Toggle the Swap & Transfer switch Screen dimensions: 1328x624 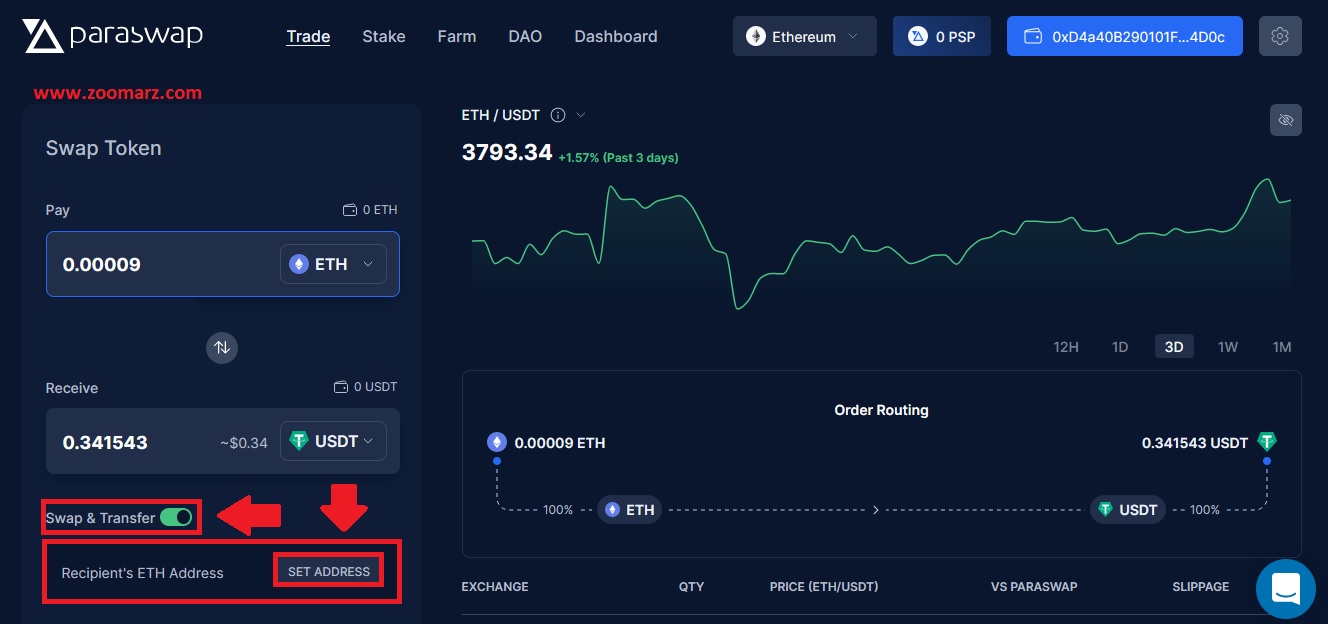coord(176,517)
